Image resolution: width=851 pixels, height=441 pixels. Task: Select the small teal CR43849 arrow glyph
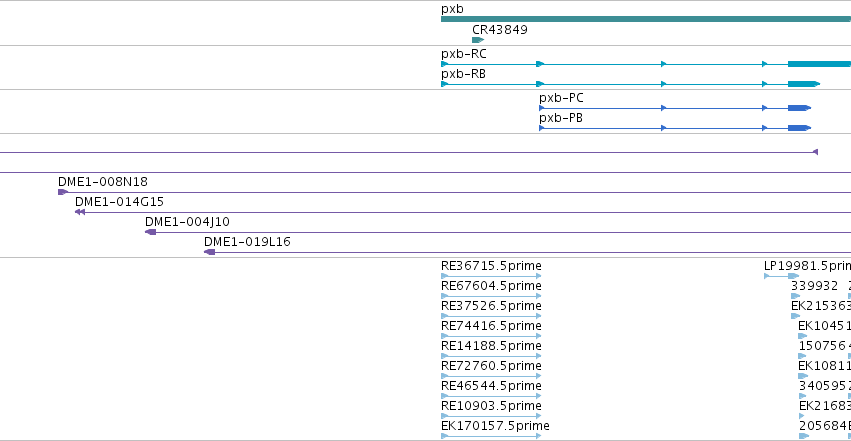click(478, 40)
